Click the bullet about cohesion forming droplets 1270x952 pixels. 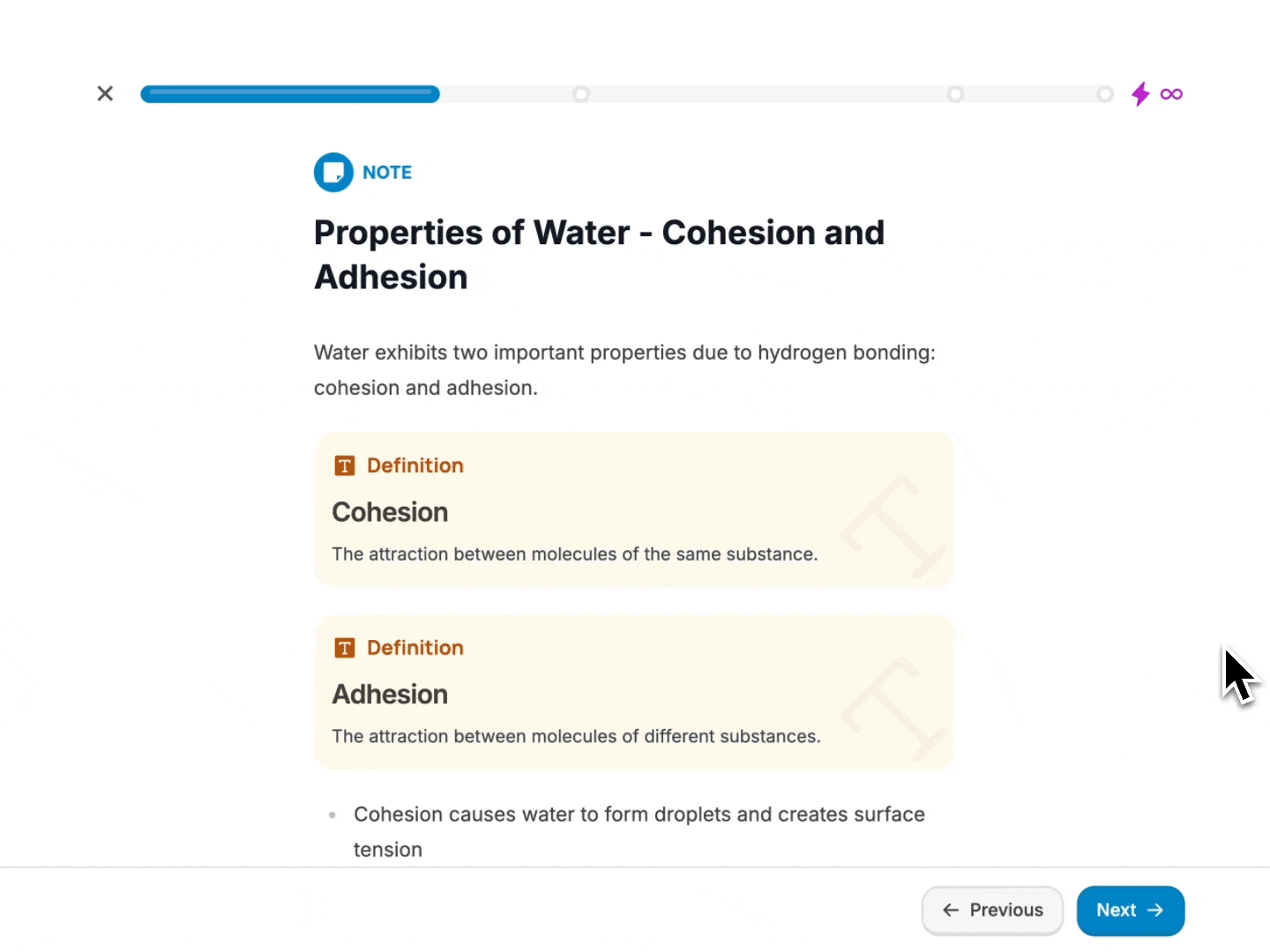pyautogui.click(x=639, y=814)
